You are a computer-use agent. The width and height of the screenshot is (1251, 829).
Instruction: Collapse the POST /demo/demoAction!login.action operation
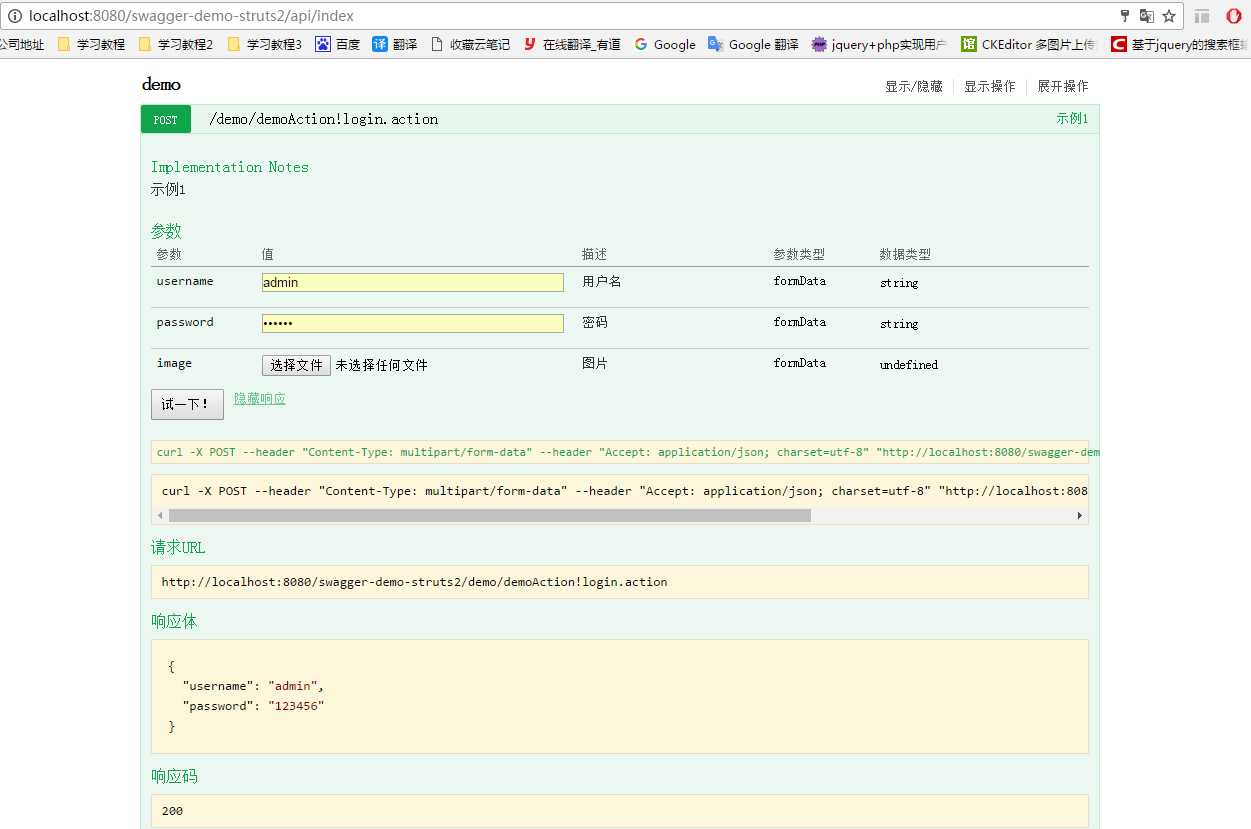(323, 119)
